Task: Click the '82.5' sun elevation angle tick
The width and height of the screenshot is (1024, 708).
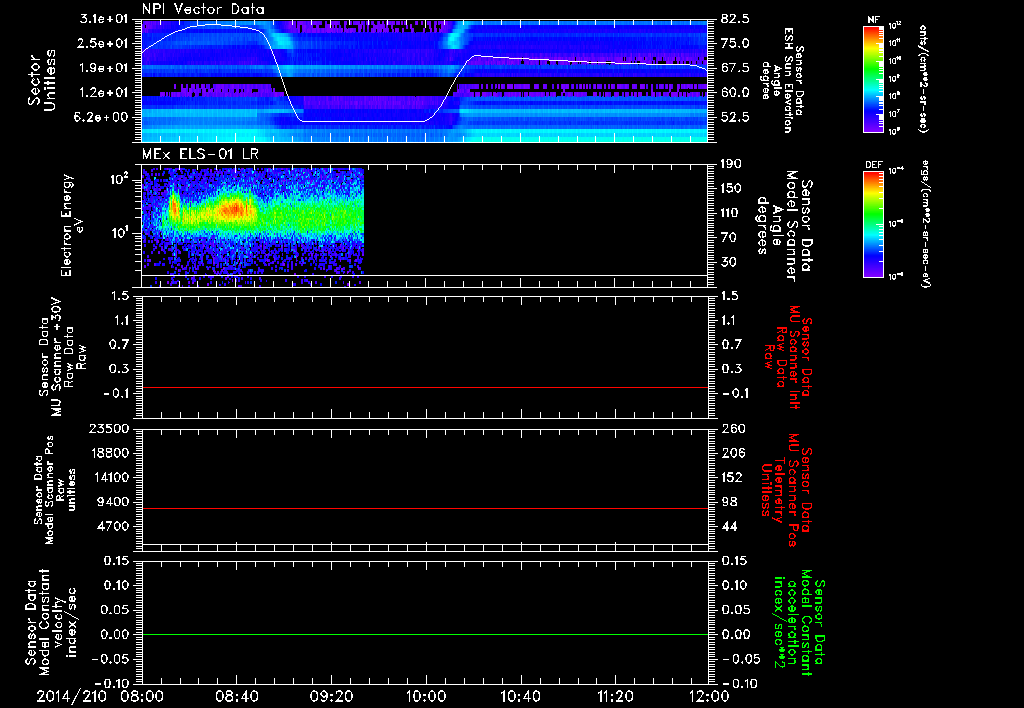Action: tap(735, 18)
